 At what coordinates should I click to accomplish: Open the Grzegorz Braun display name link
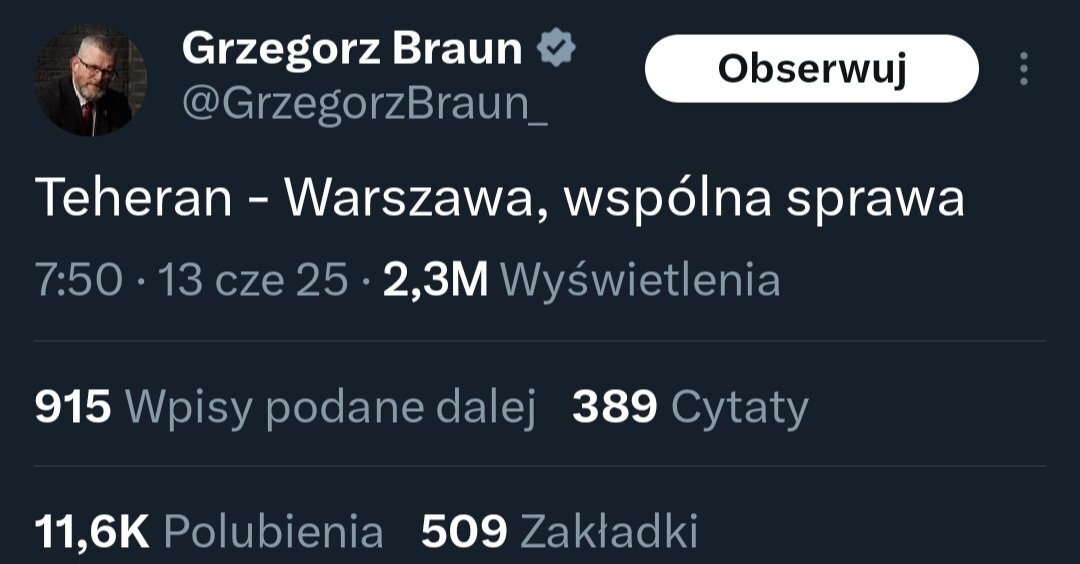[352, 50]
